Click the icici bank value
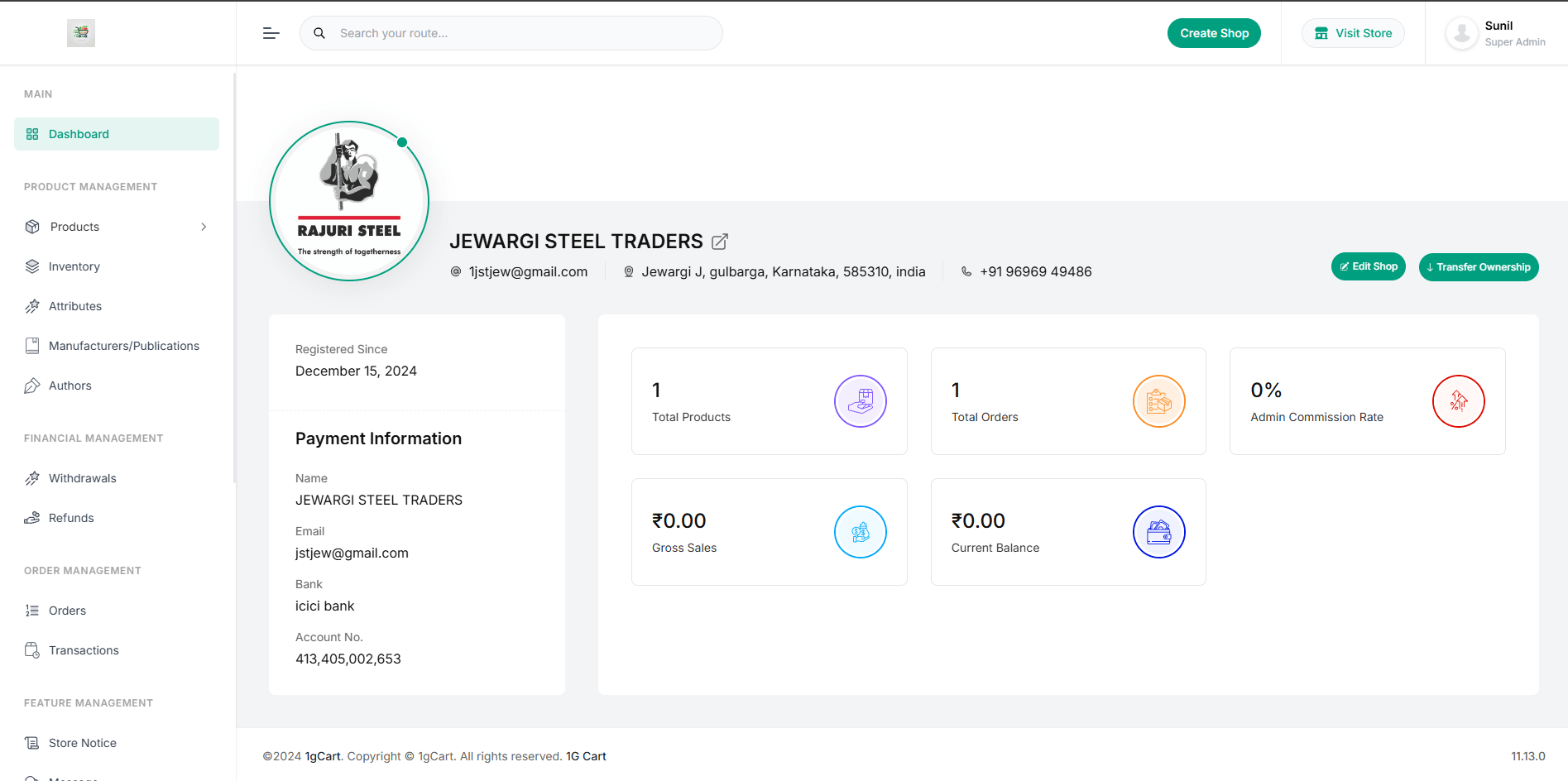The height and width of the screenshot is (781, 1568). (325, 606)
